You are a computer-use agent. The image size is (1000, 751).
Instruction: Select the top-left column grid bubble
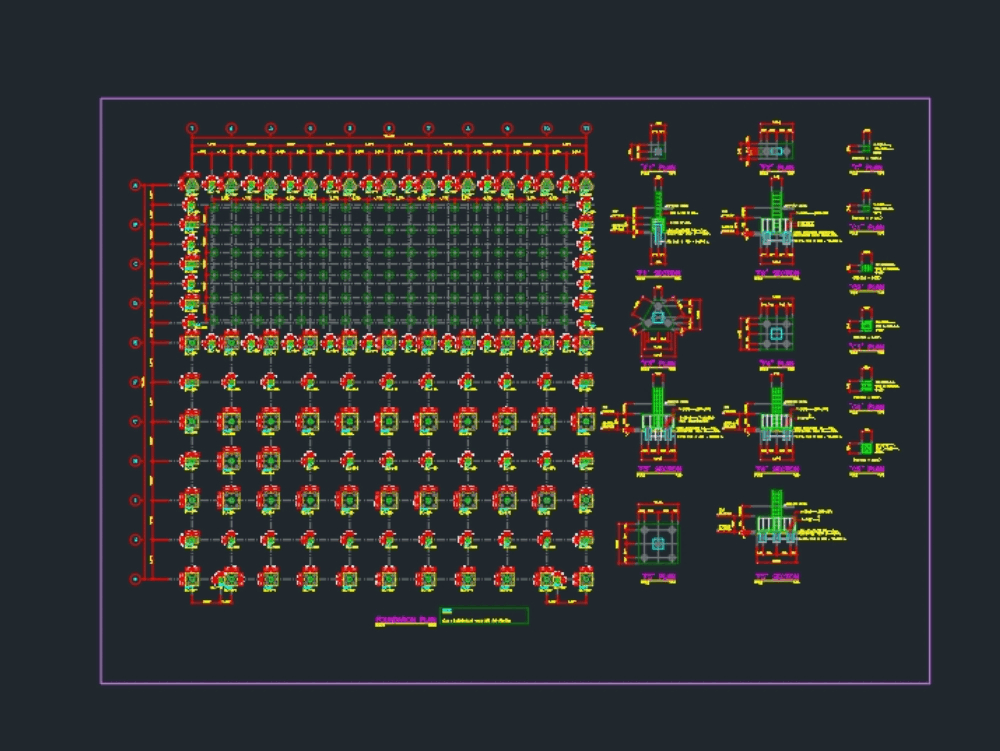click(x=190, y=128)
